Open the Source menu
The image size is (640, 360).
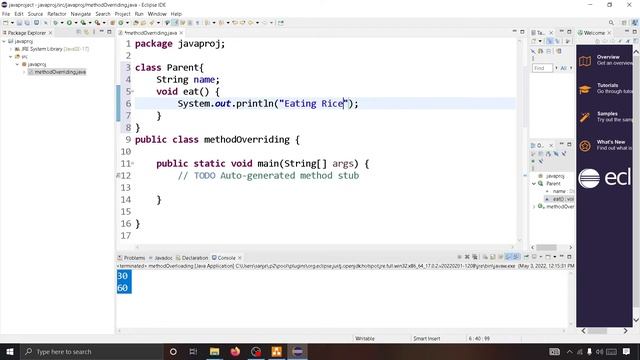tap(35, 14)
